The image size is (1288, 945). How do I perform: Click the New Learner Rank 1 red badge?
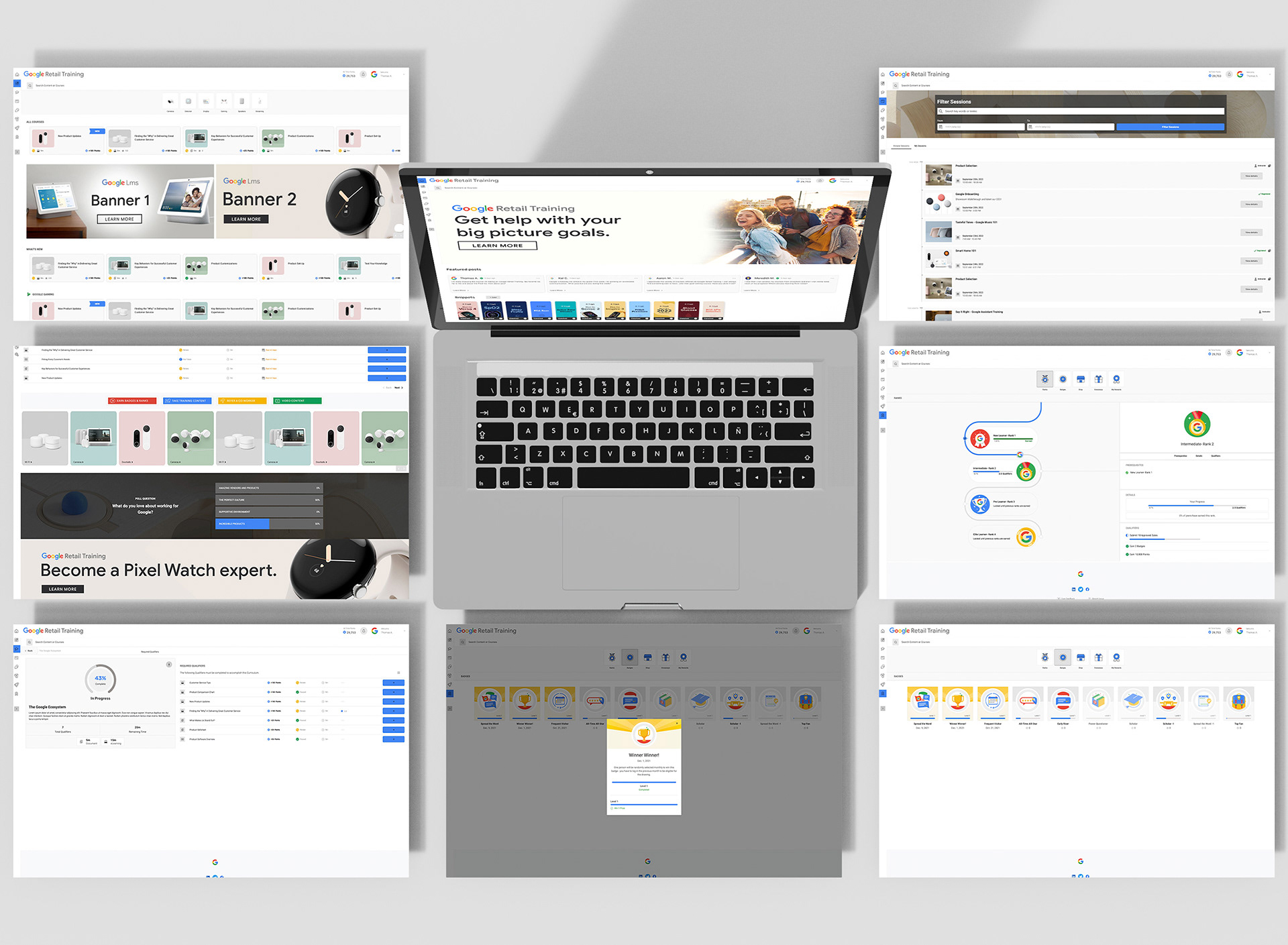tap(980, 439)
